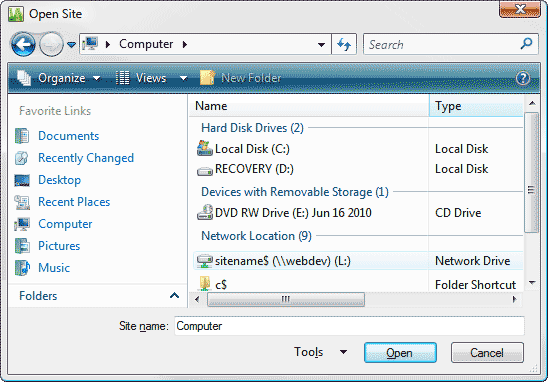Click horizontal scrollbar left arrow

click(x=197, y=299)
